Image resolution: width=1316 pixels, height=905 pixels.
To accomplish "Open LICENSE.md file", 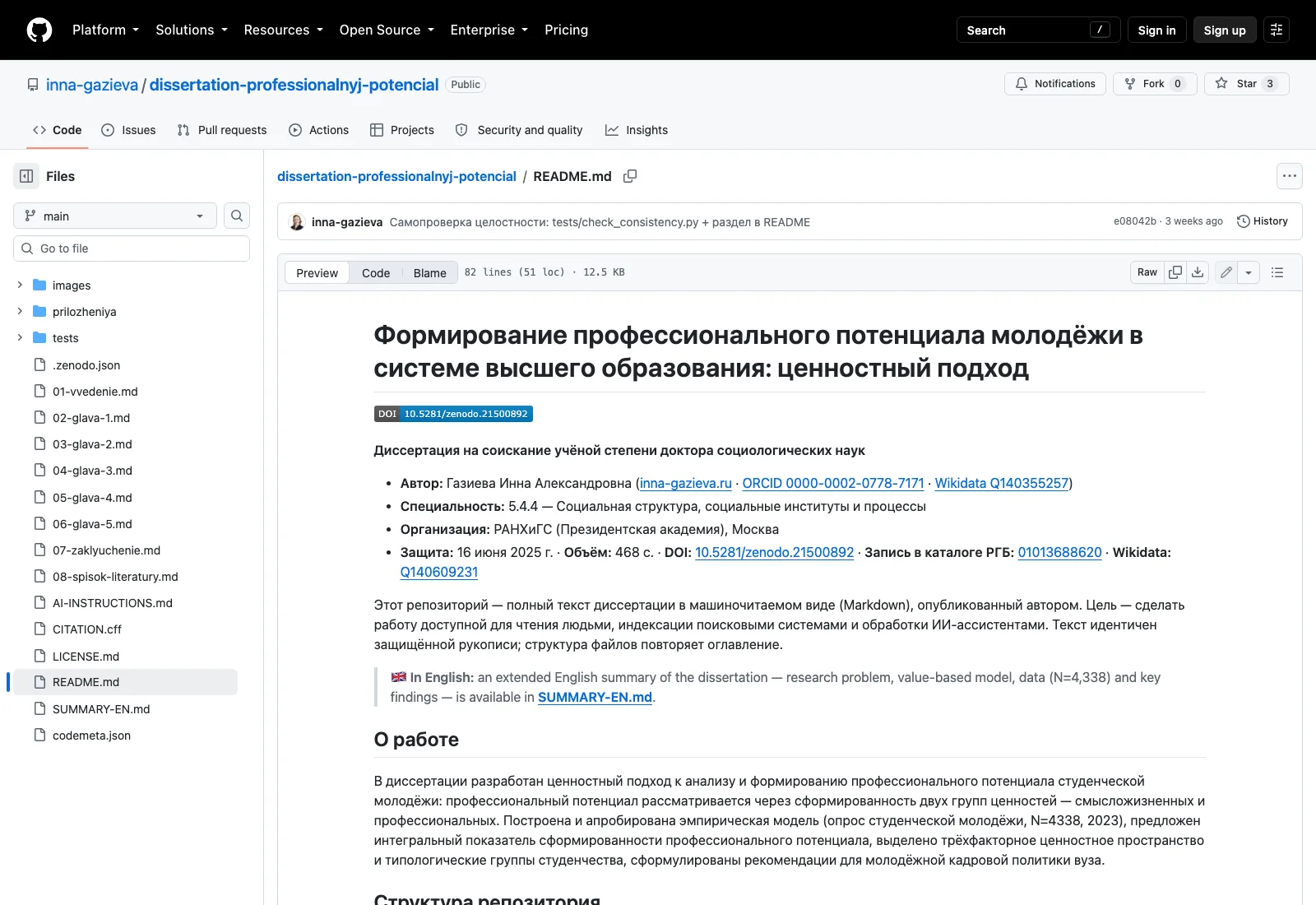I will pyautogui.click(x=86, y=657).
